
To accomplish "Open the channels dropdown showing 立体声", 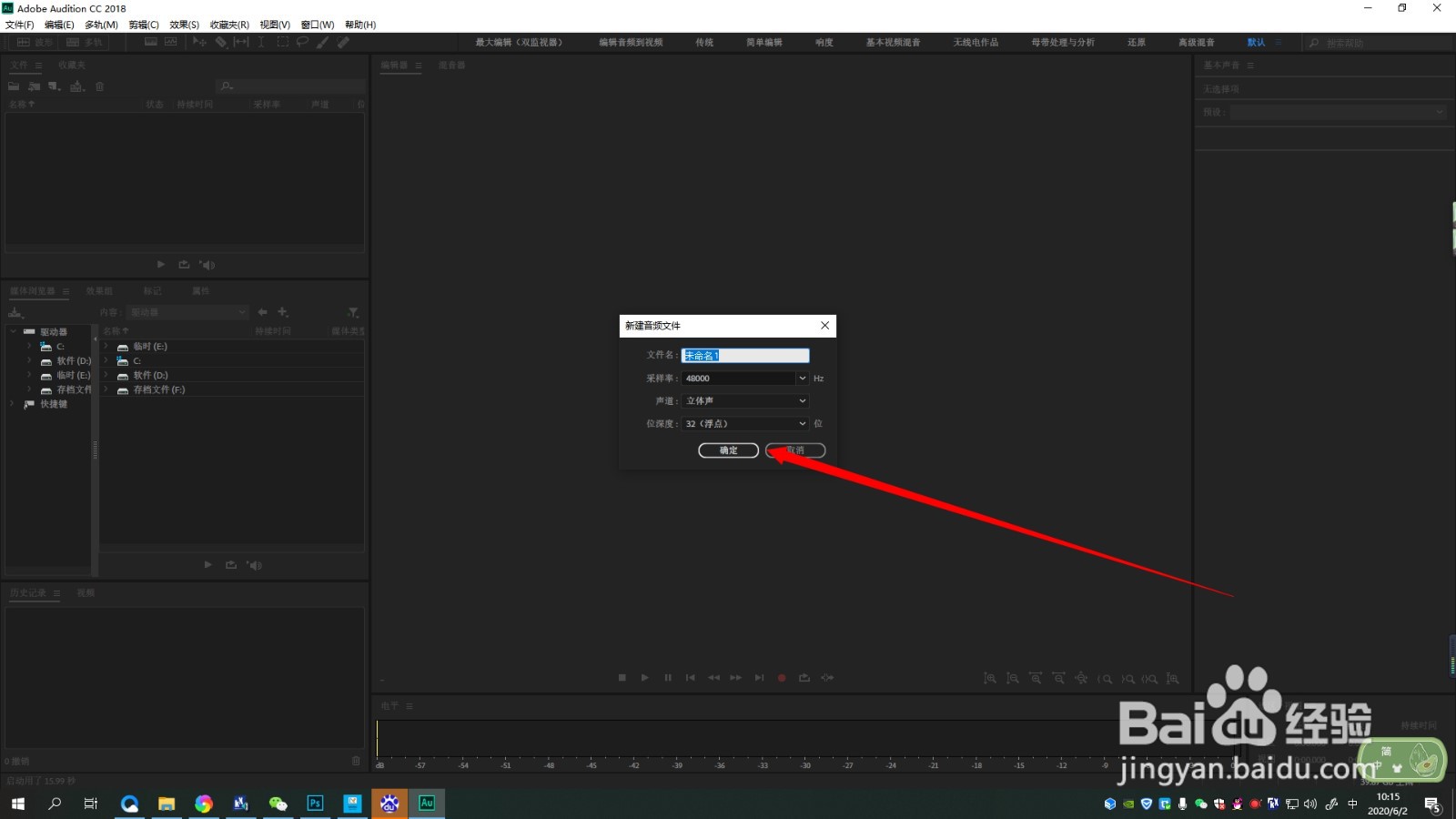I will click(745, 401).
